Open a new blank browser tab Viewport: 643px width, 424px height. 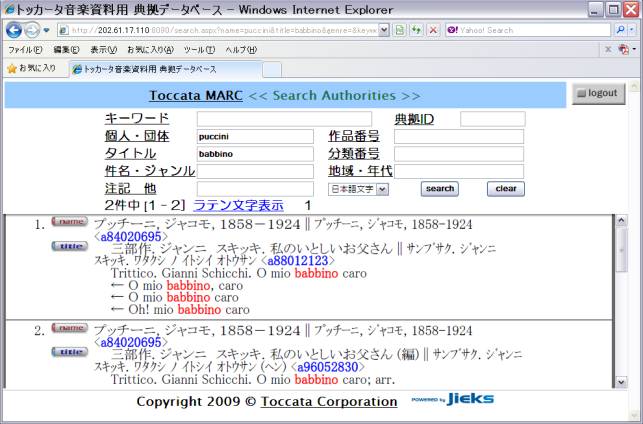pyautogui.click(x=272, y=70)
